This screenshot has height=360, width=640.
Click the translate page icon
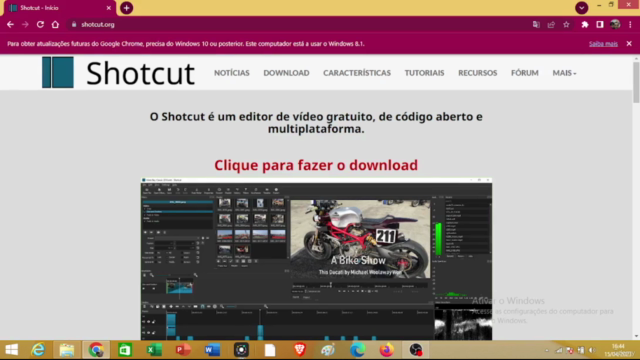(x=536, y=24)
